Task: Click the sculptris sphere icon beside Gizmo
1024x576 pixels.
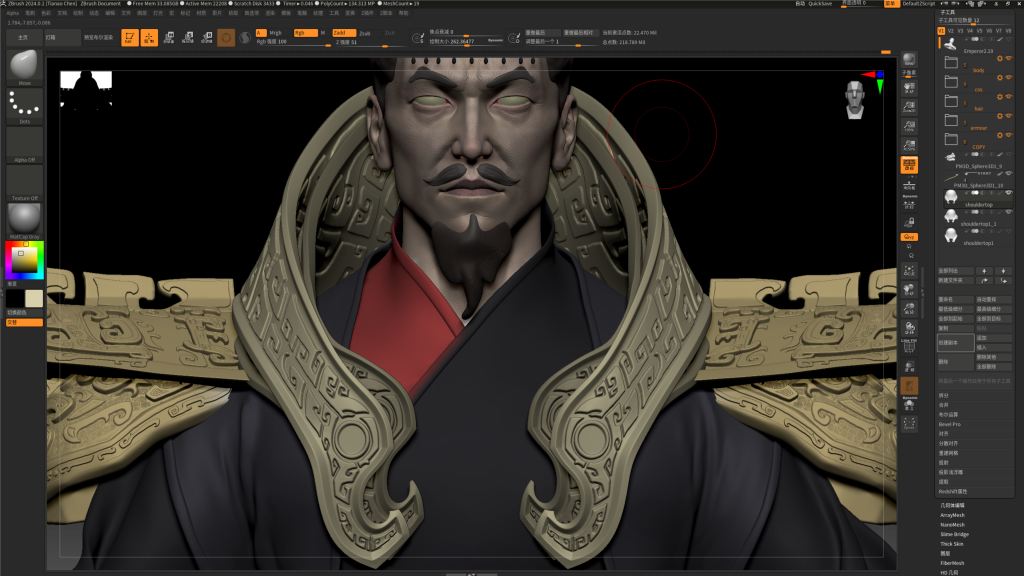Action: click(x=245, y=38)
